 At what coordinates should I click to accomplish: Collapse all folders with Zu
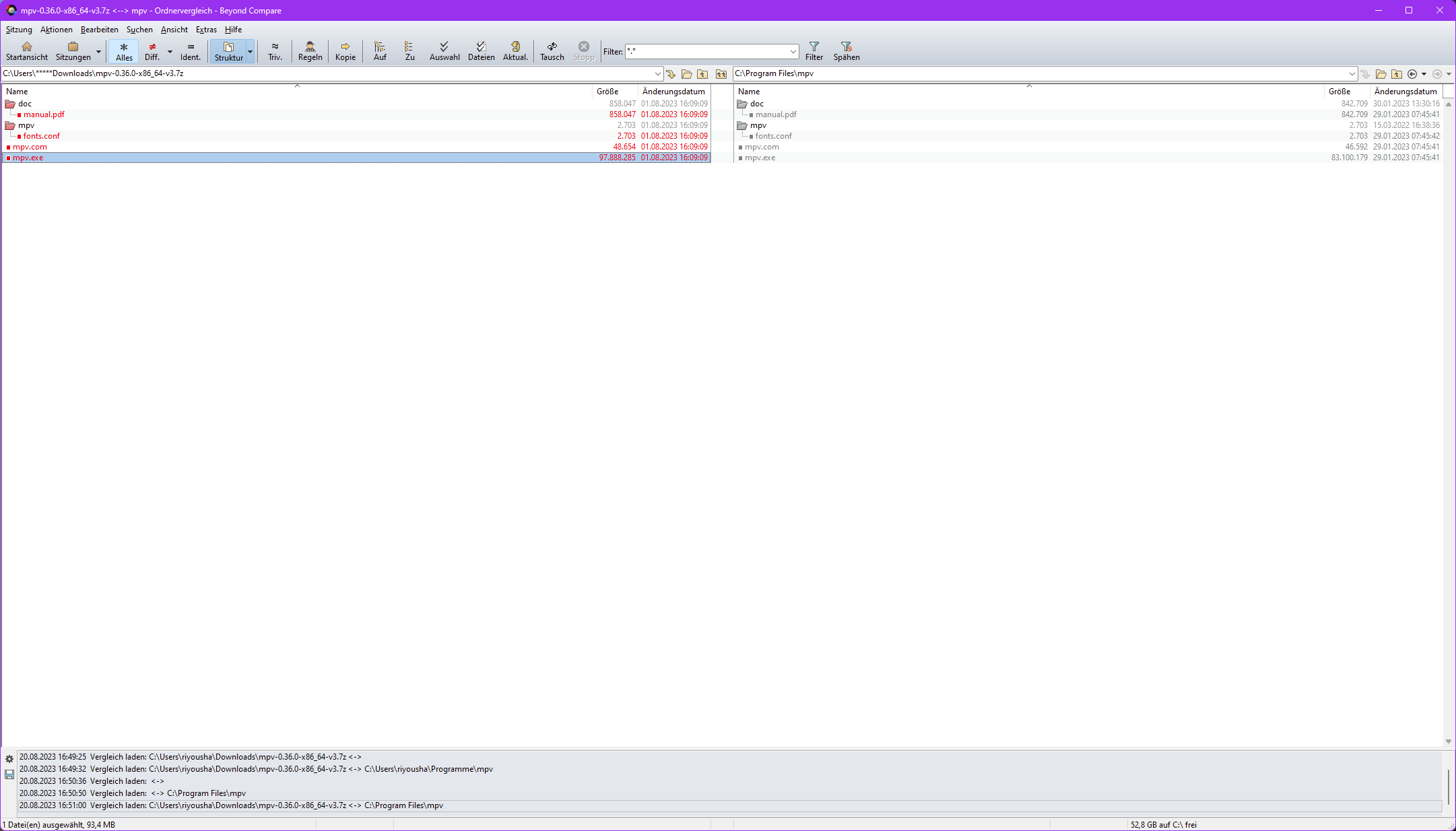pos(409,51)
